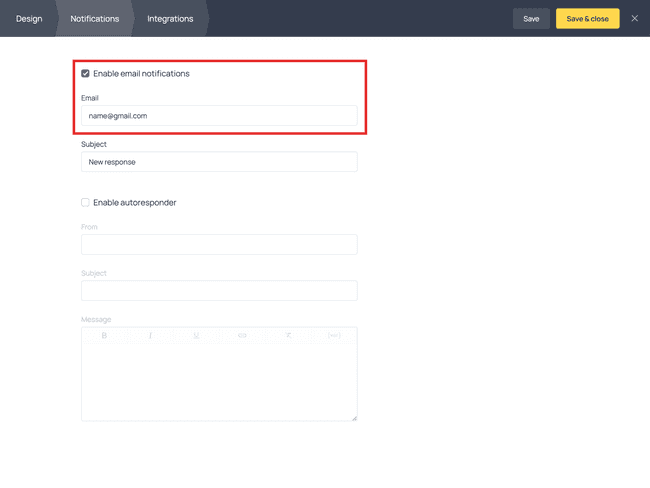
Task: Click inside the Message text area
Action: point(219,381)
